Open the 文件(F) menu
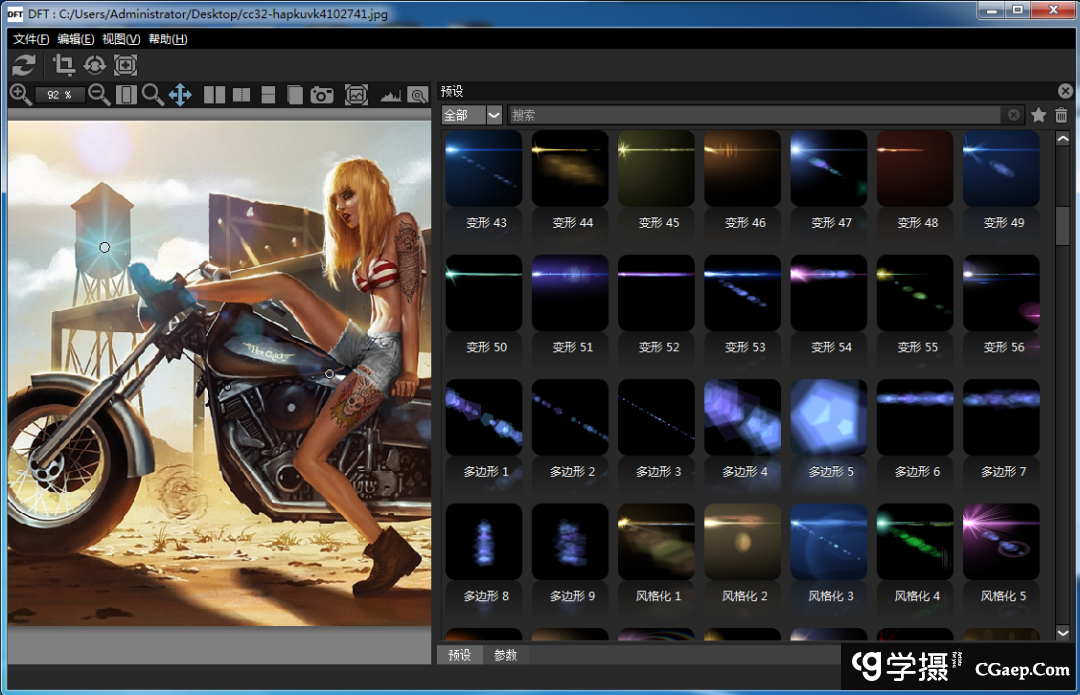This screenshot has width=1080, height=695. (31, 39)
